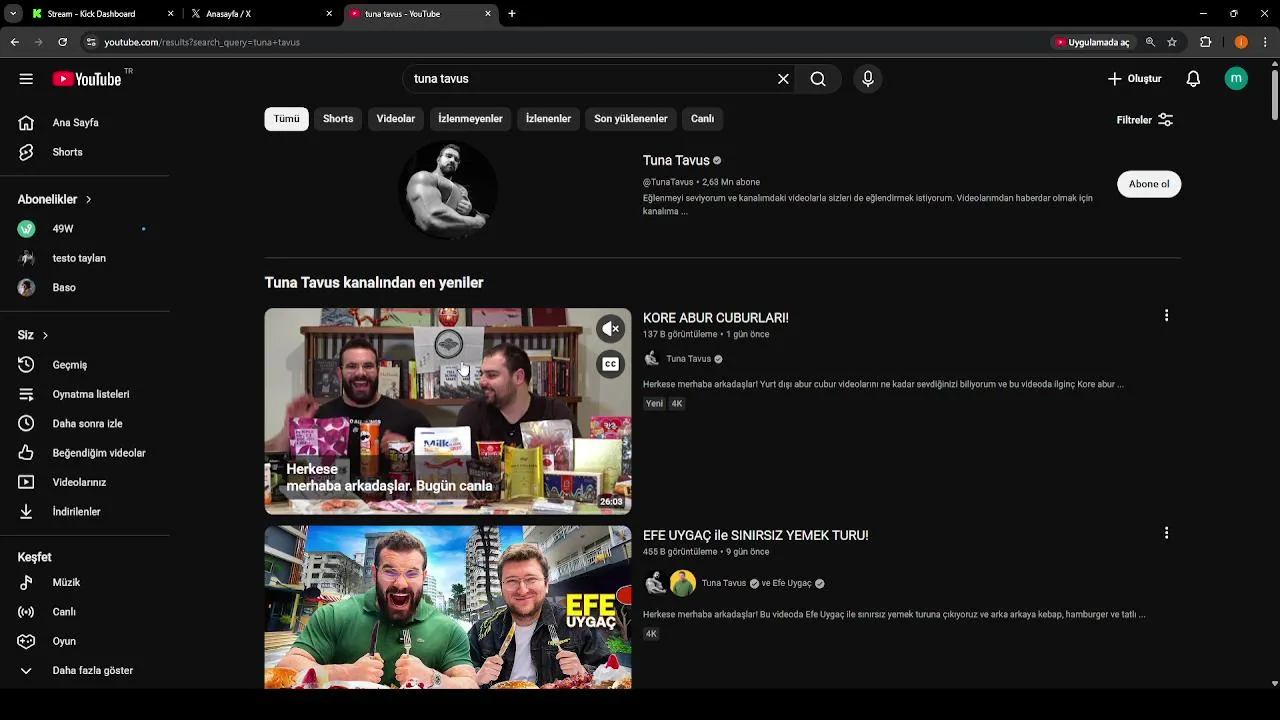The image size is (1280, 720).
Task: Click the Abone ol subscribe button
Action: 1149,184
